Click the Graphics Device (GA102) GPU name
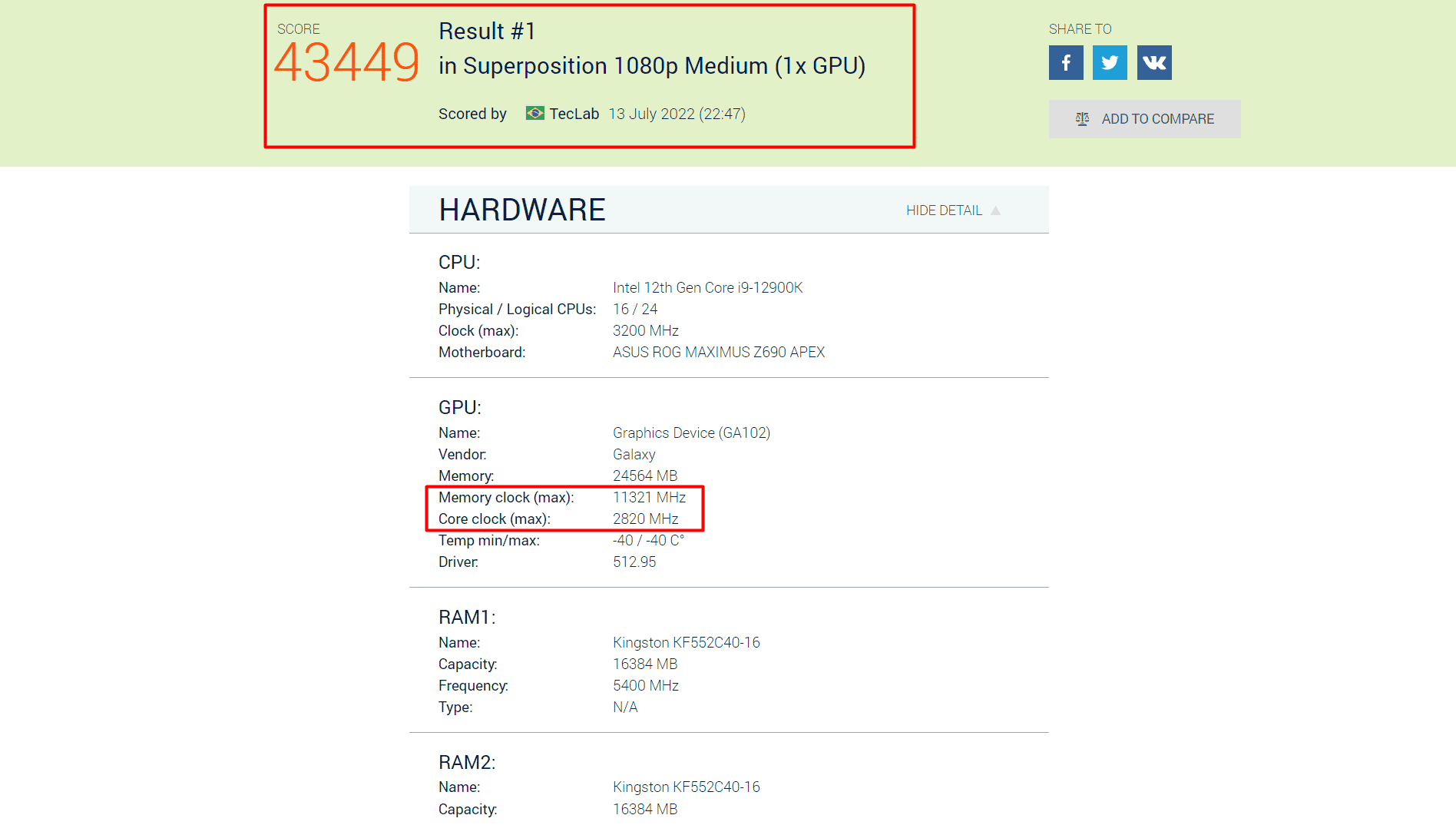This screenshot has height=825, width=1456. coord(691,433)
